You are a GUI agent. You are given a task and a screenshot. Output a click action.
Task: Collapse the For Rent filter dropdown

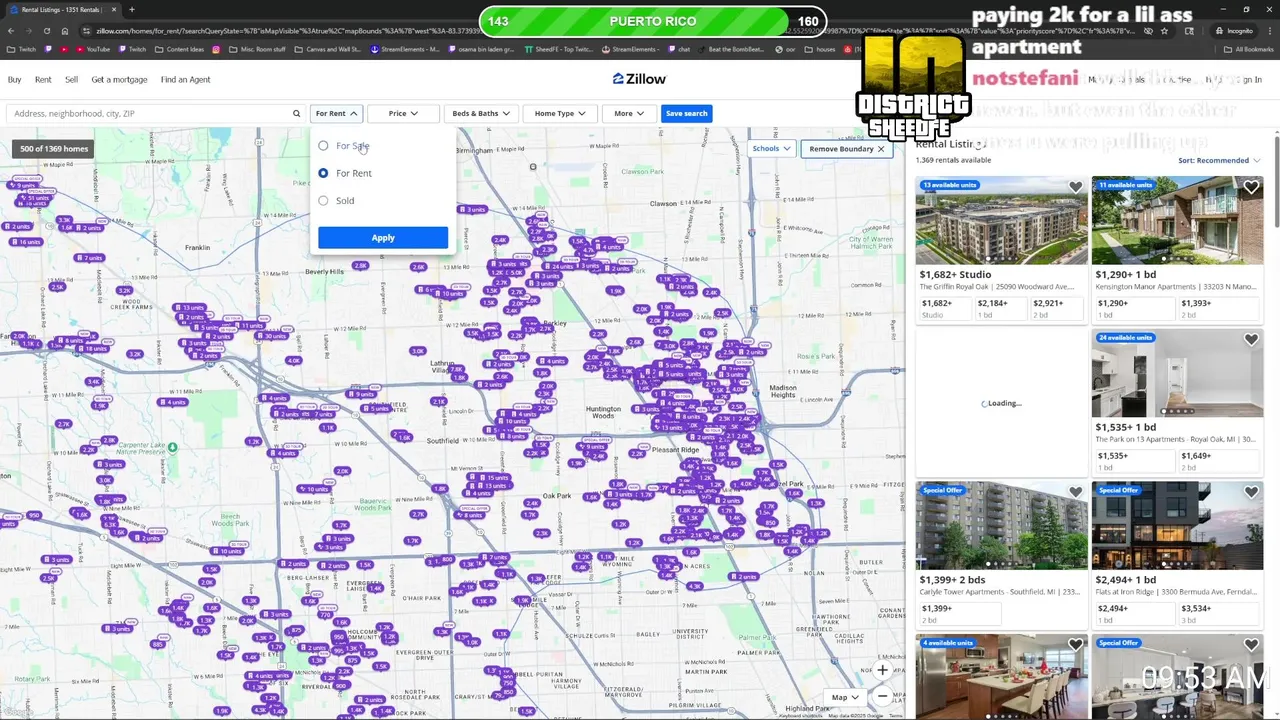click(x=336, y=114)
